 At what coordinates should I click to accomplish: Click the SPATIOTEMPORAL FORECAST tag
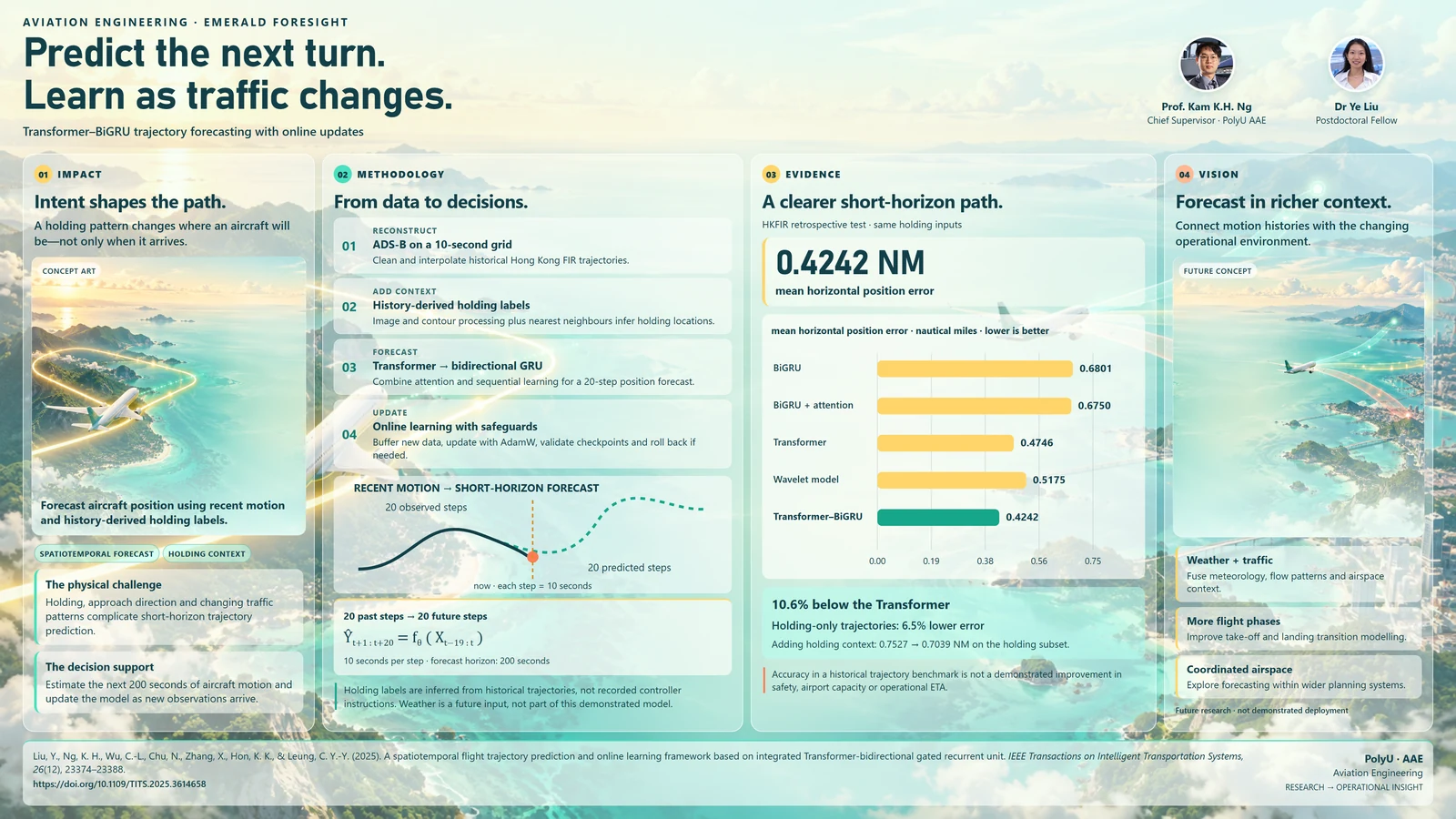[96, 553]
